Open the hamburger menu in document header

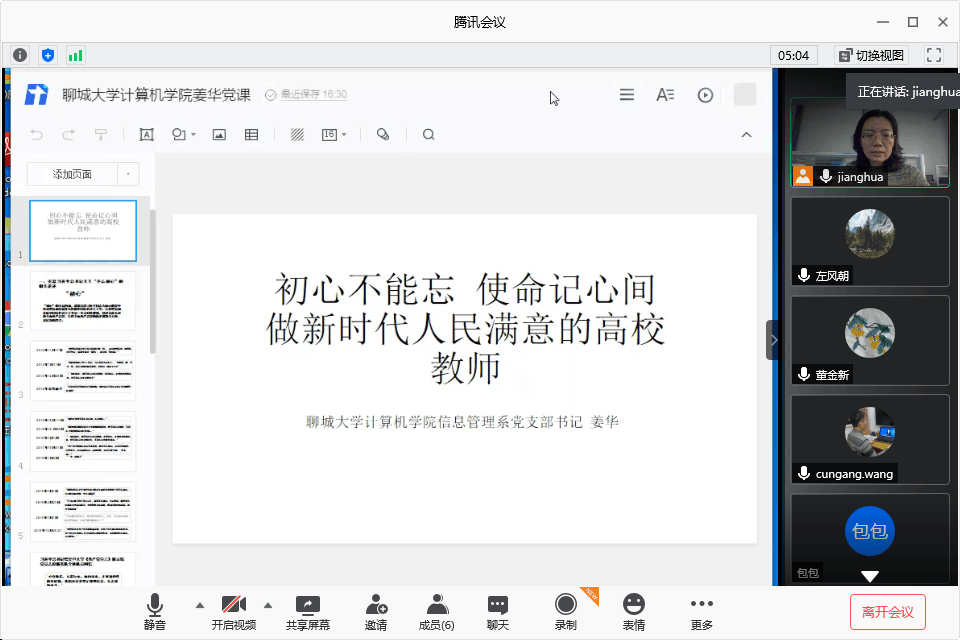pyautogui.click(x=627, y=95)
